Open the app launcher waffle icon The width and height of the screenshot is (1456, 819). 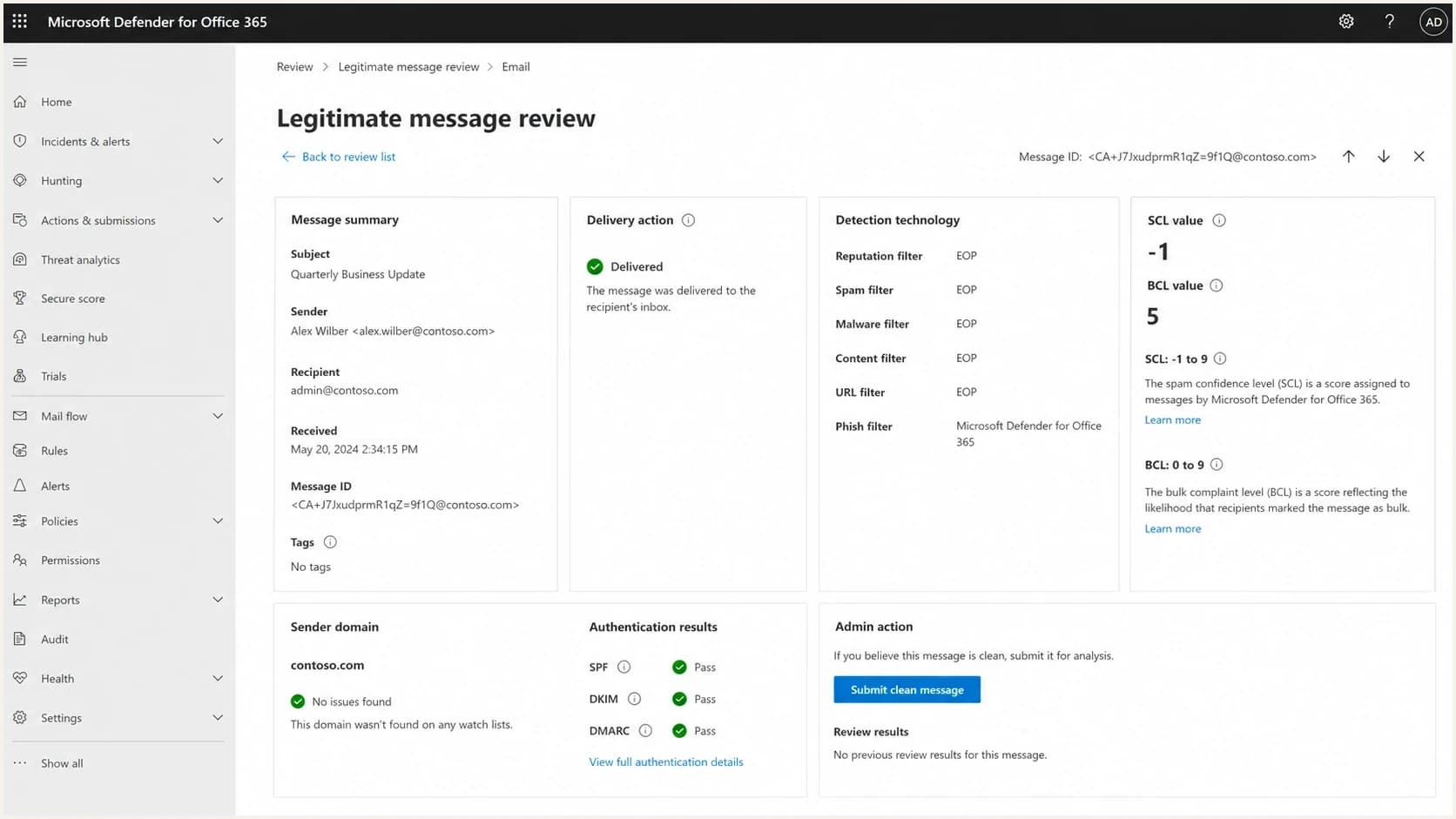pyautogui.click(x=19, y=21)
